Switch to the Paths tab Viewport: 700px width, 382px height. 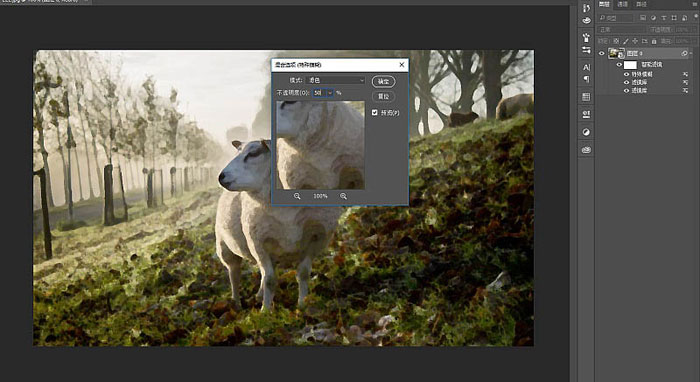[642, 4]
